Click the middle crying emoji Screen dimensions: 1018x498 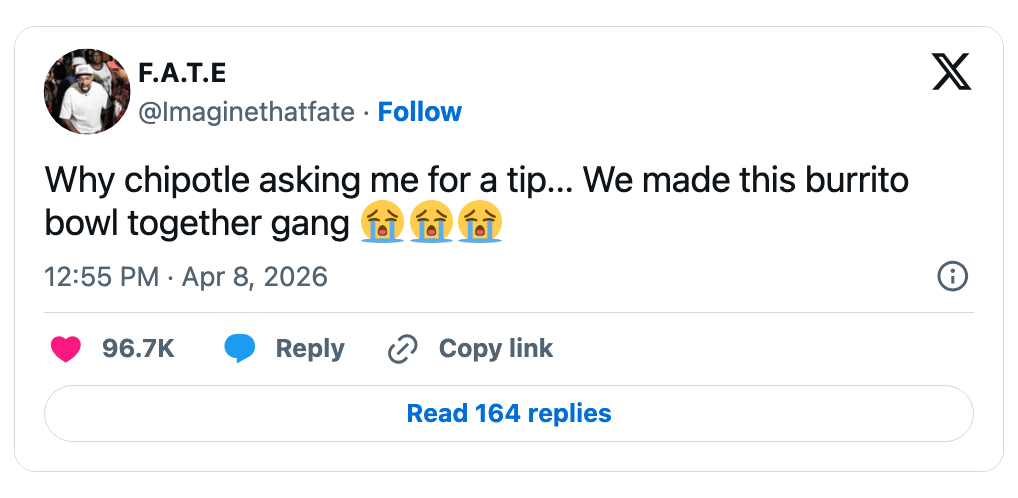click(x=431, y=222)
